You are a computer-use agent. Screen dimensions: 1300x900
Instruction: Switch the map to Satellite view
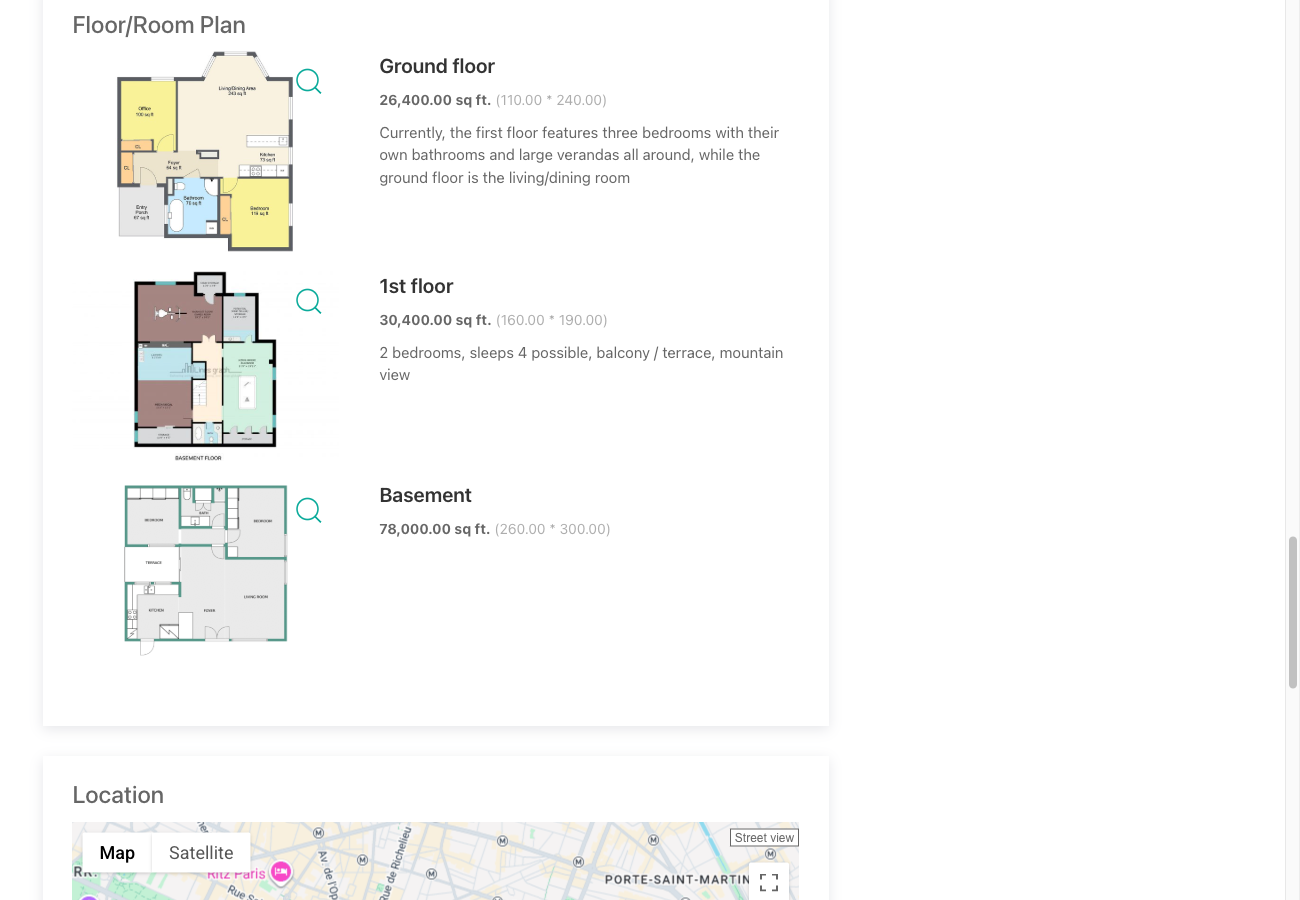pos(200,852)
